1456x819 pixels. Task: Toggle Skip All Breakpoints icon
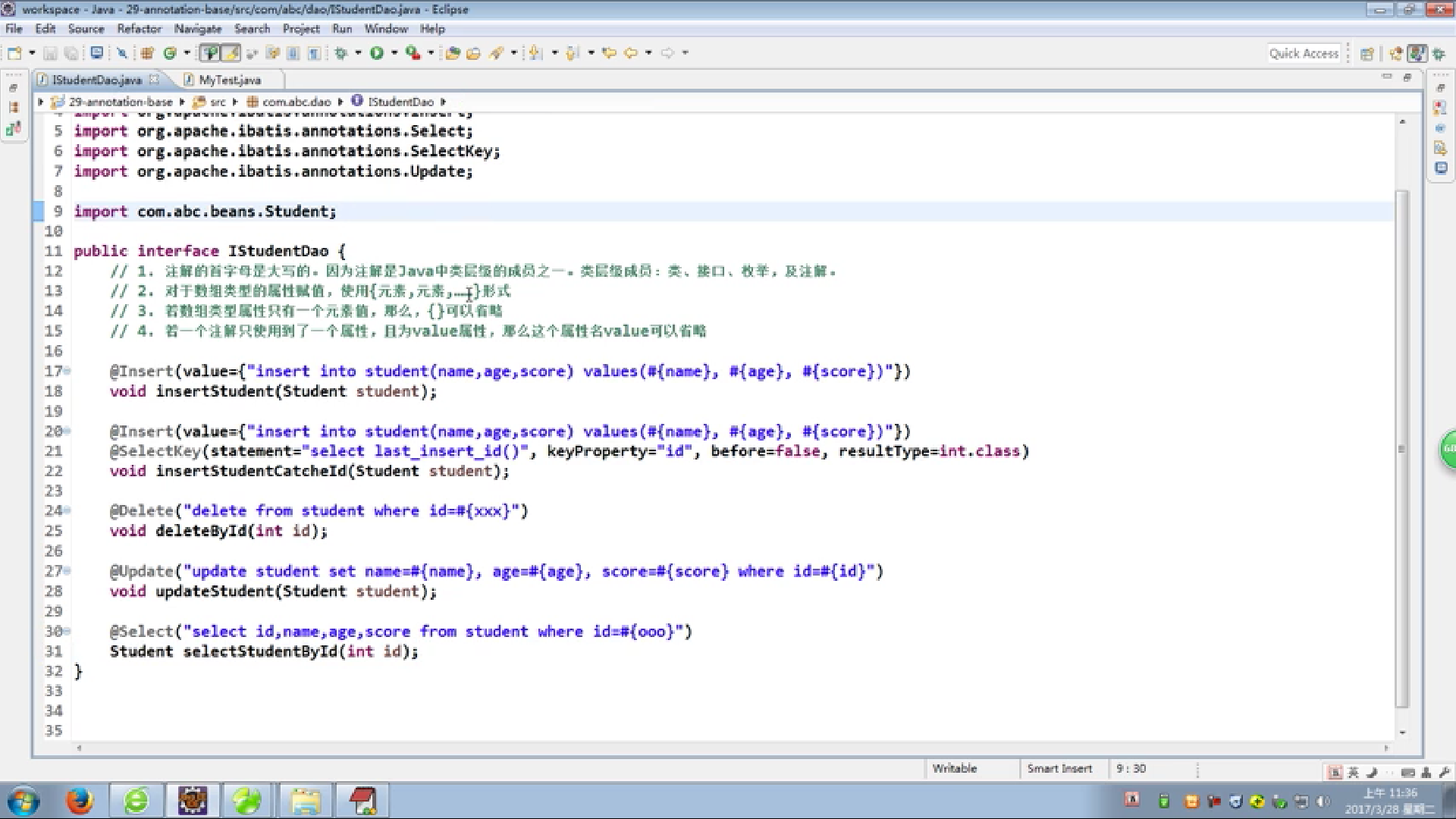[x=122, y=53]
